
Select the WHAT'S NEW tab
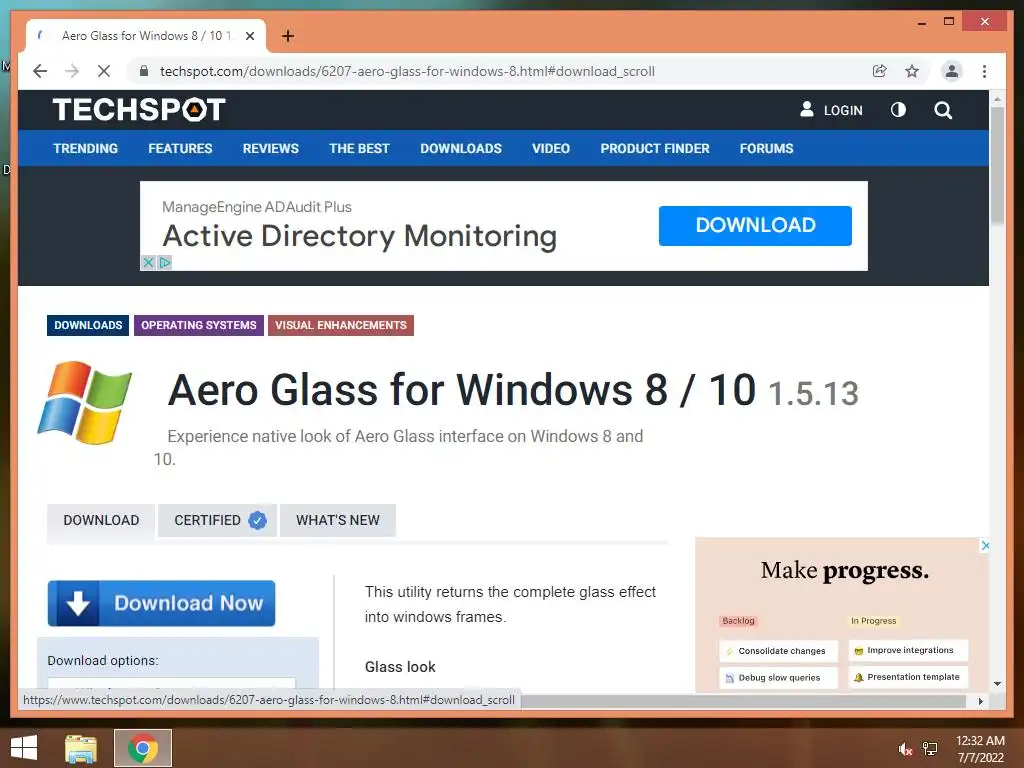click(x=338, y=520)
